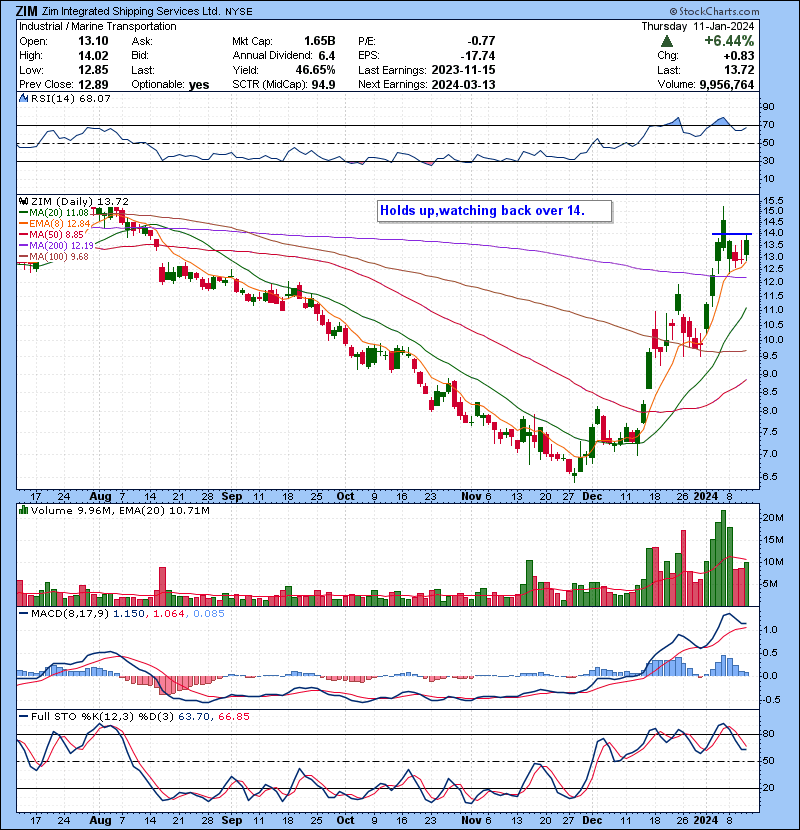The height and width of the screenshot is (830, 800).
Task: Click the tallest green volume bar in January
Action: tap(723, 558)
